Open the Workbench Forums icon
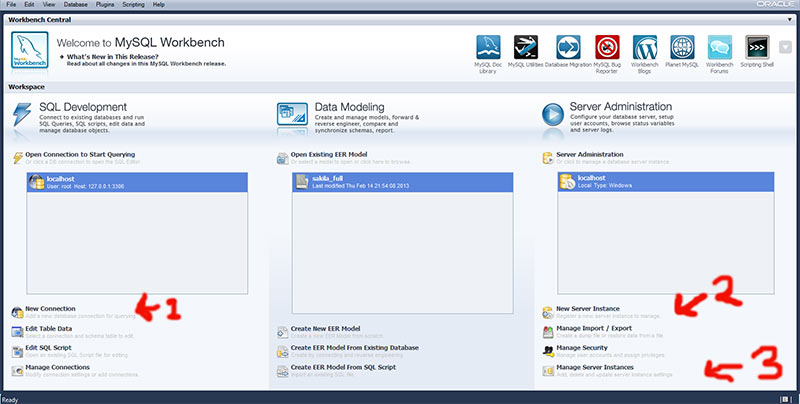 point(720,47)
